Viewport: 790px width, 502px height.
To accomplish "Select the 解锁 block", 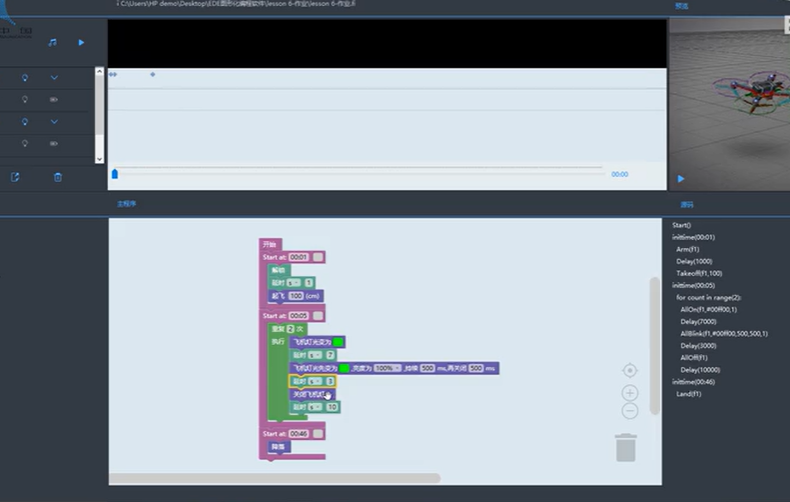I will 279,270.
